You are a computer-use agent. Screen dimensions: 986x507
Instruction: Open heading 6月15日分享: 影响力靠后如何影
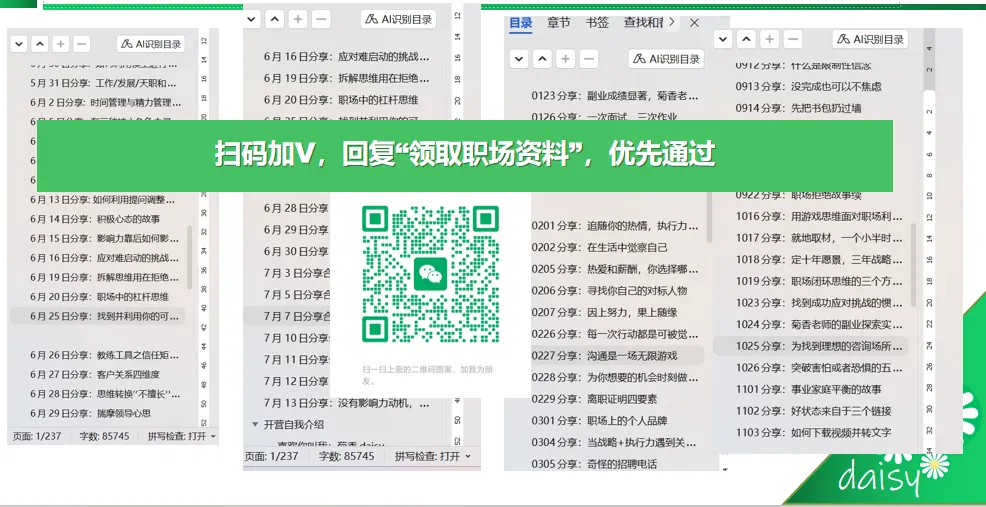coord(104,238)
